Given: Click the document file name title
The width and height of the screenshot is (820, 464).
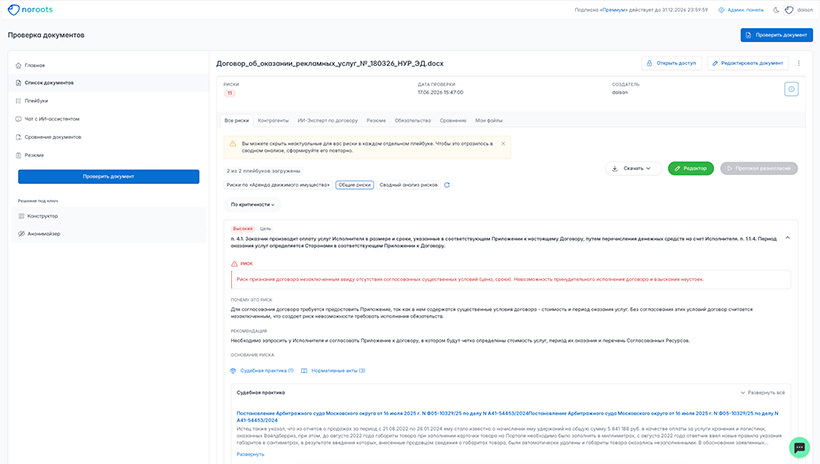Looking at the screenshot, I should (330, 63).
